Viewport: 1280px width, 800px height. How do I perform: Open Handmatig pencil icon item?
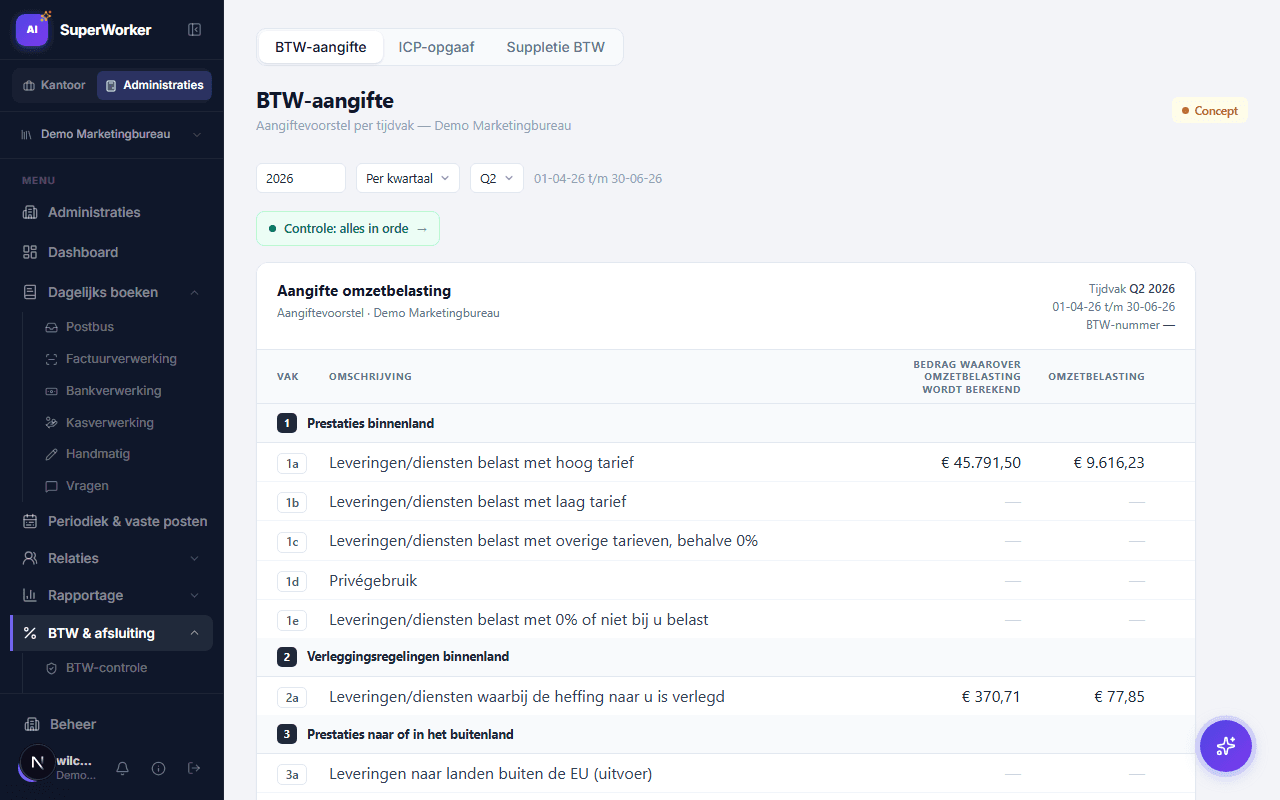[x=52, y=454]
